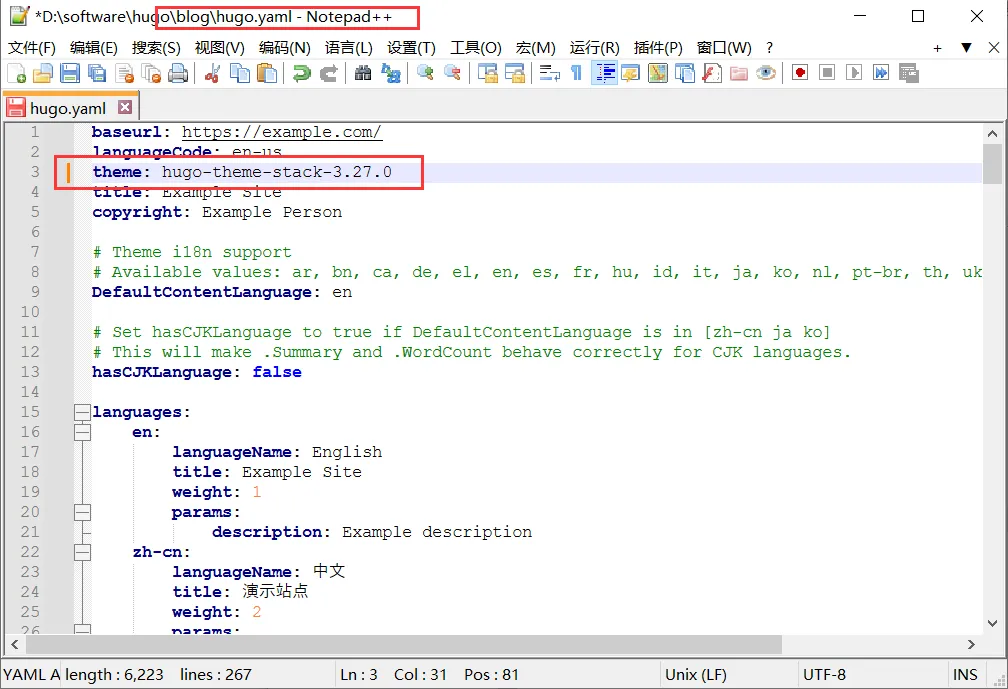
Task: Click the horizontal scrollbar right arrow
Action: pos(970,645)
